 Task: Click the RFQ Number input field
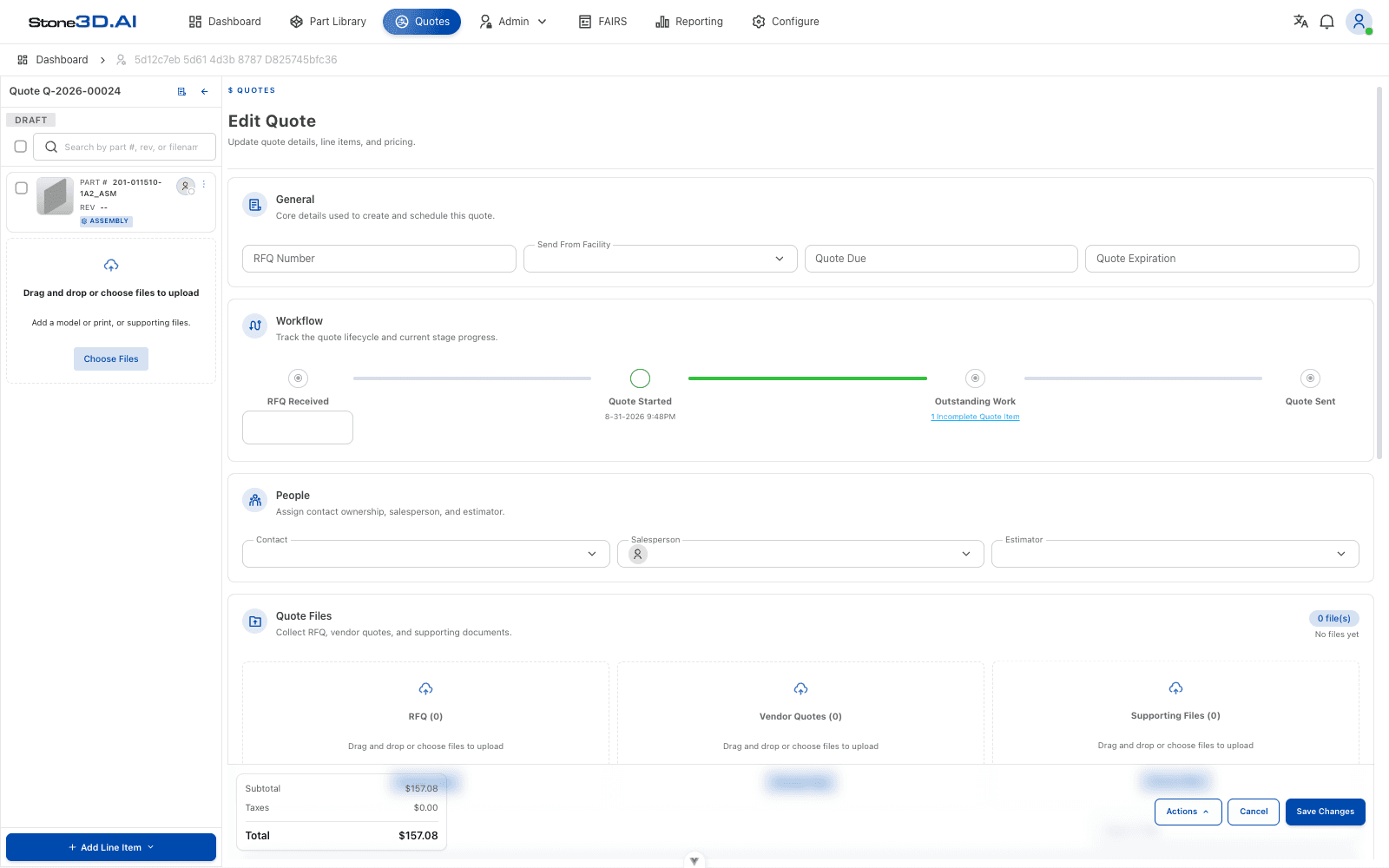379,259
